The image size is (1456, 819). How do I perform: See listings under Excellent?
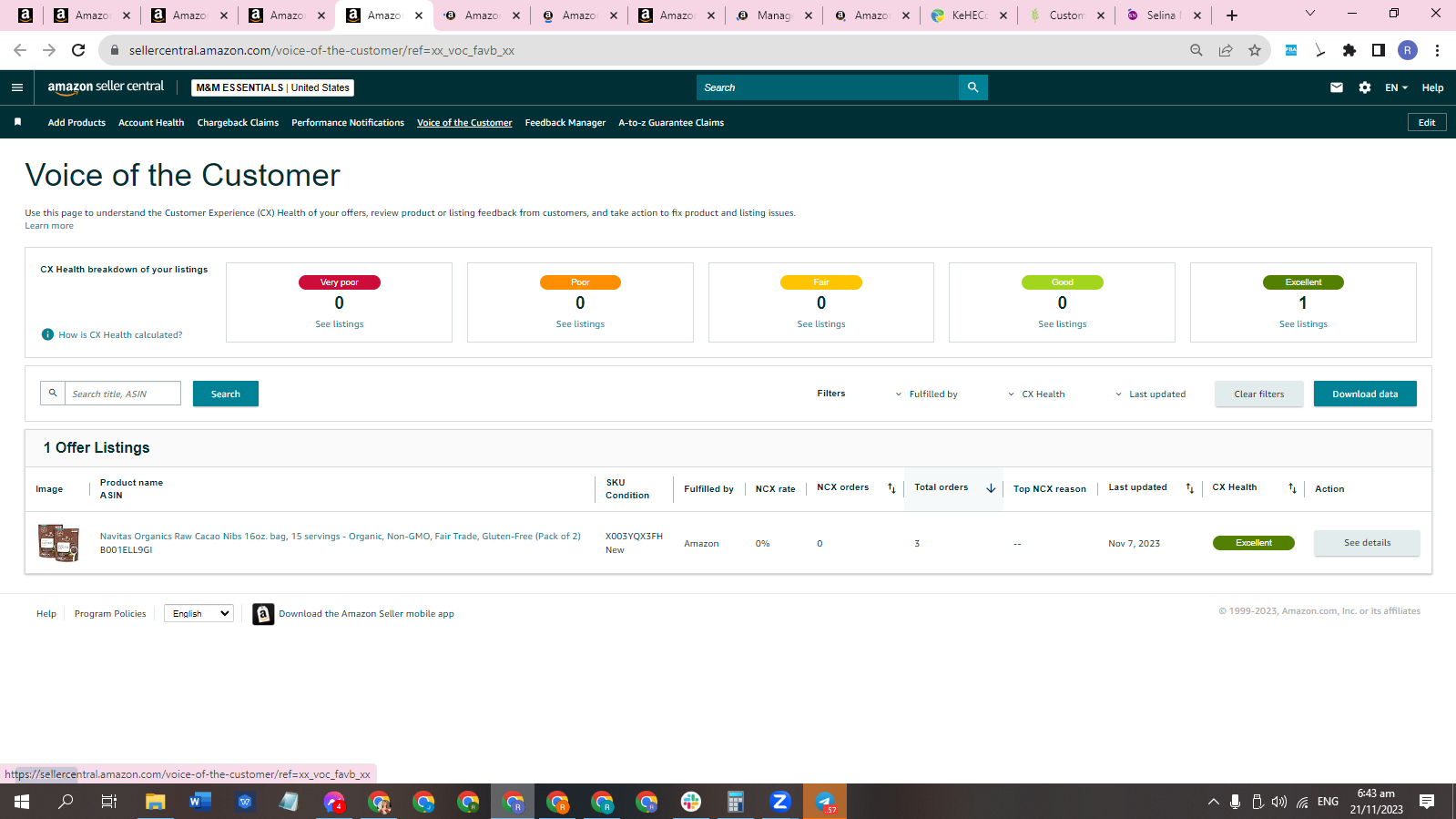click(1303, 324)
